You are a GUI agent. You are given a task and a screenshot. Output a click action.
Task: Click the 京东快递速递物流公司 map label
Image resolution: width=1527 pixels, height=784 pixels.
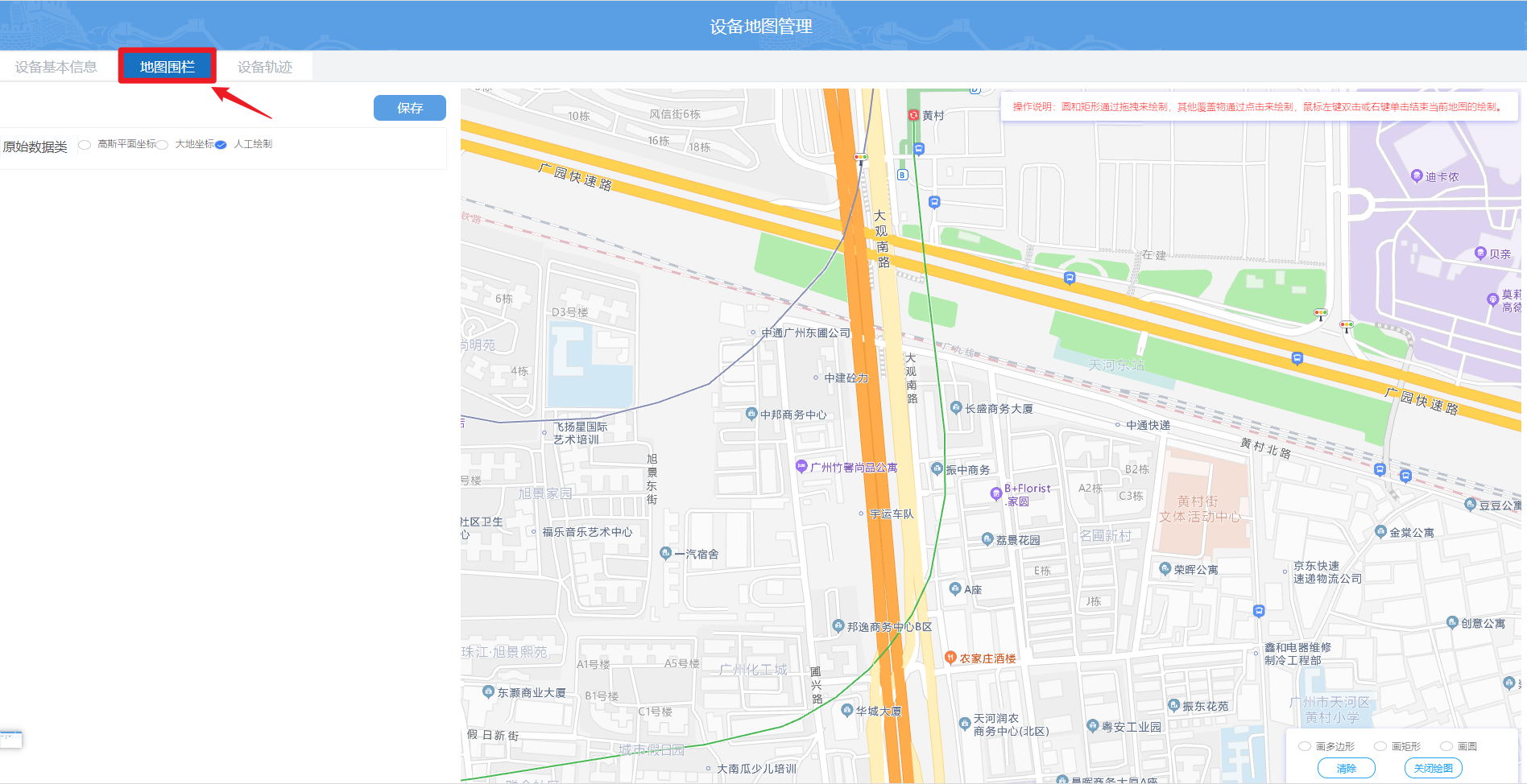1327,572
